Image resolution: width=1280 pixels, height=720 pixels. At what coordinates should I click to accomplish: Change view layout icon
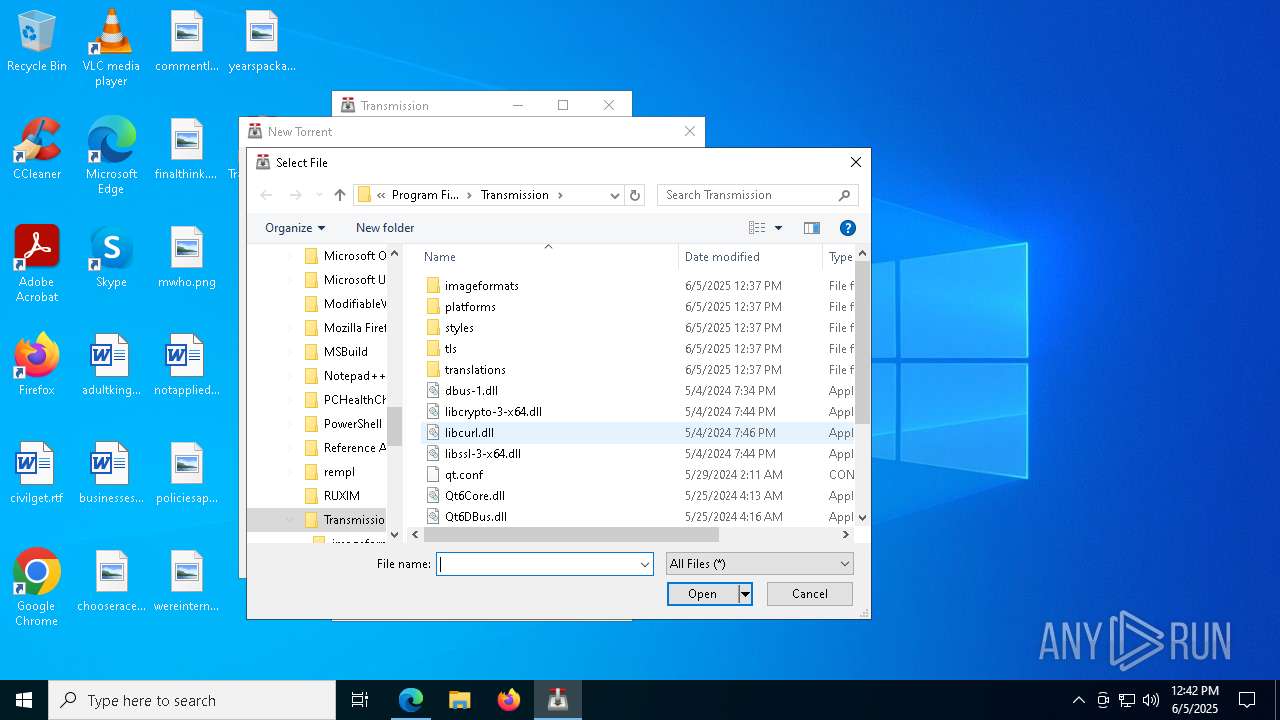(757, 228)
